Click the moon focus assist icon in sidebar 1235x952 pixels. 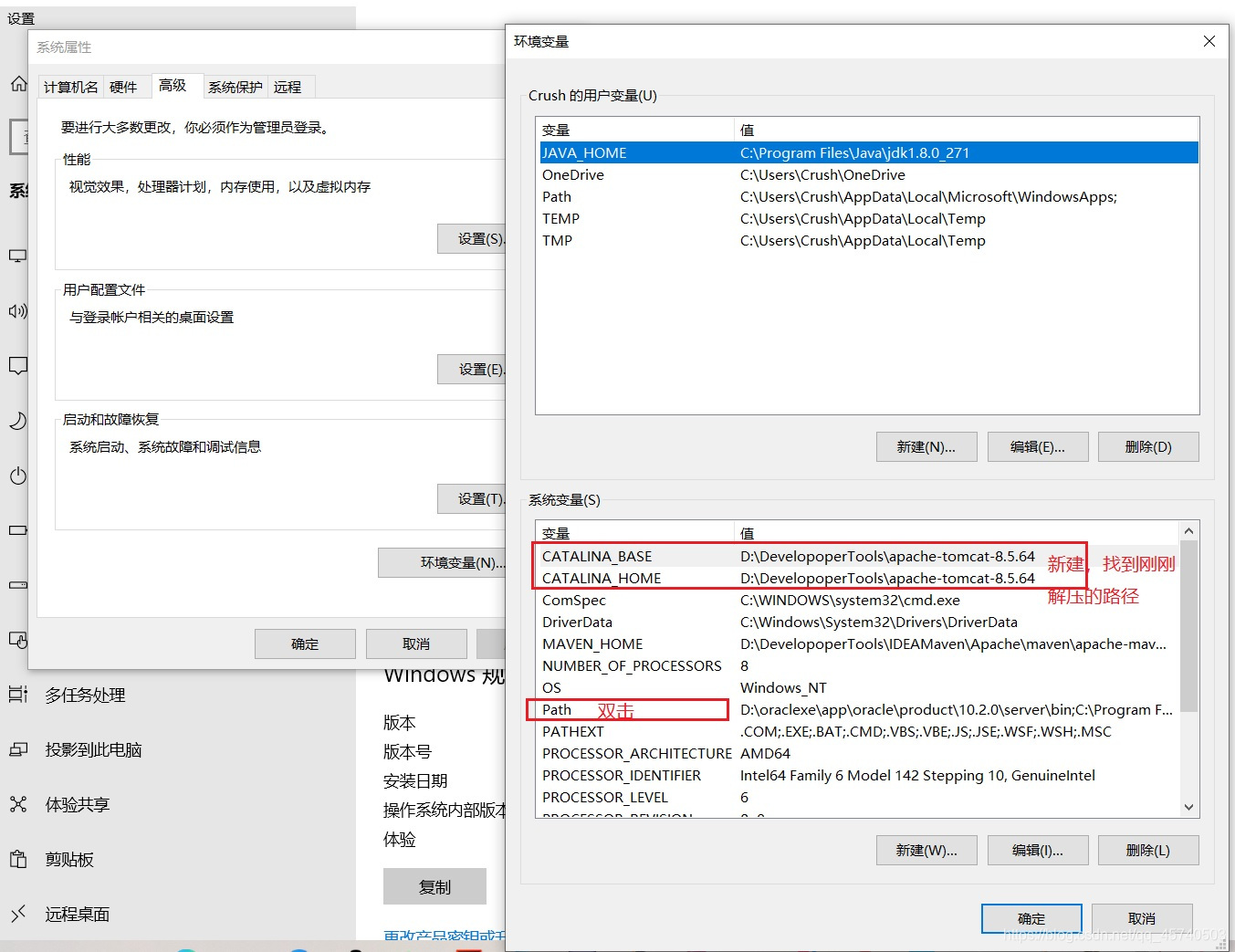[x=17, y=421]
